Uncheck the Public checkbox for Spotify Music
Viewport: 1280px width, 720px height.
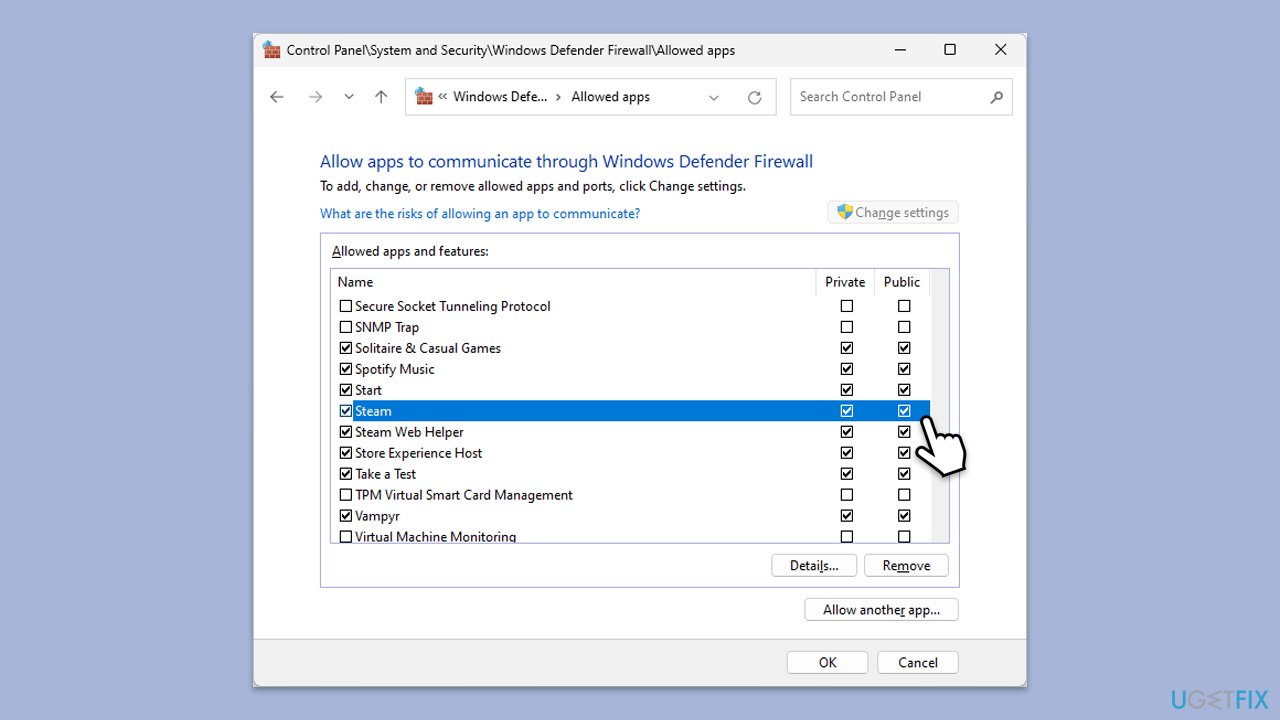(x=904, y=368)
